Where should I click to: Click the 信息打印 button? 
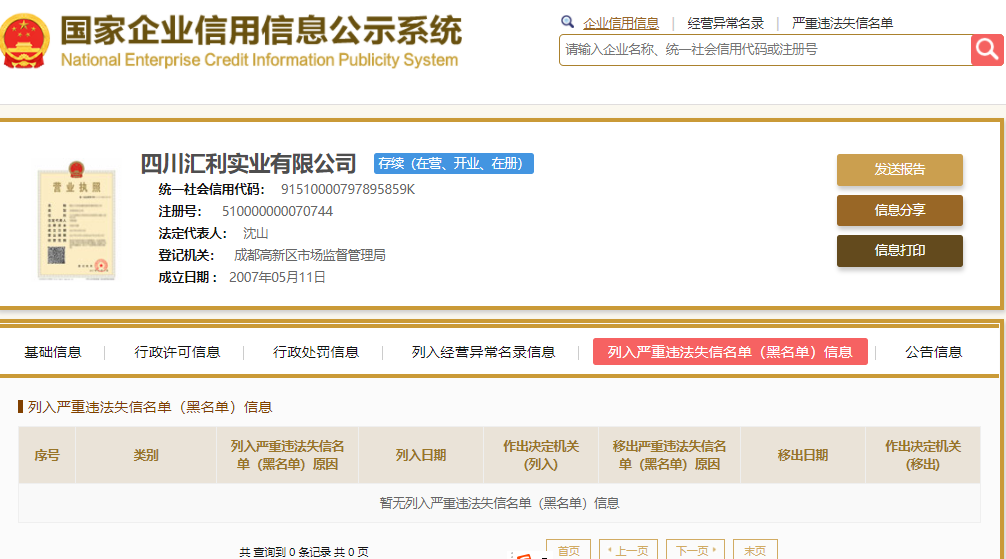click(899, 250)
